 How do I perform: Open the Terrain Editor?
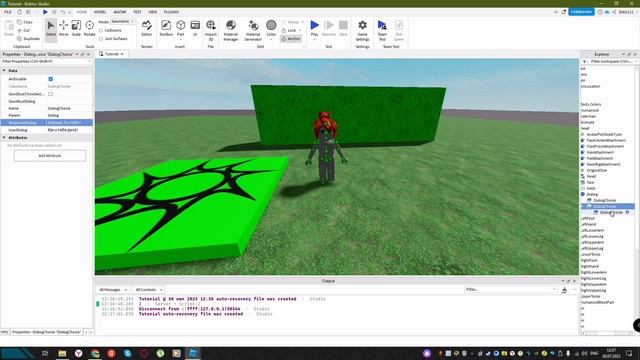[x=147, y=29]
